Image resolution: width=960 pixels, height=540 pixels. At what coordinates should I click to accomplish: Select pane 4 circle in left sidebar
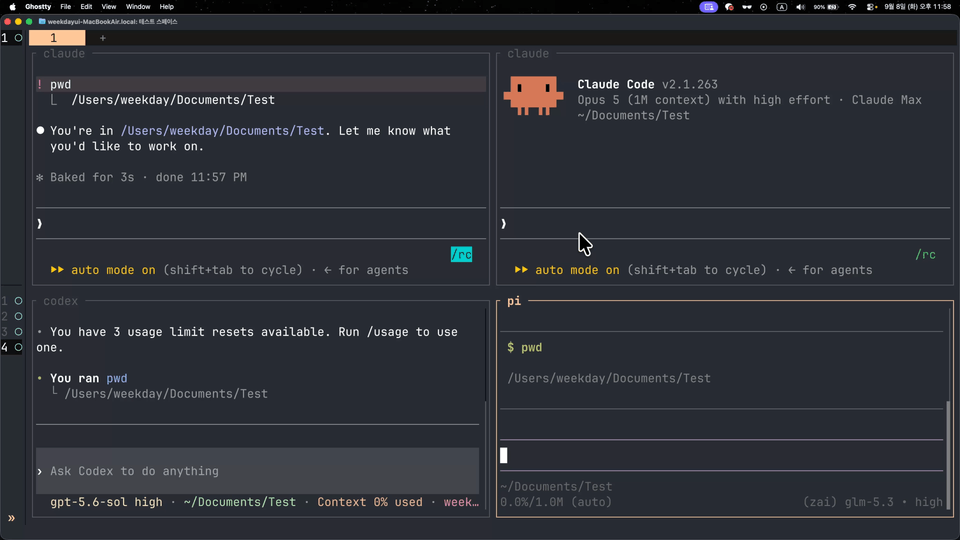(x=18, y=347)
